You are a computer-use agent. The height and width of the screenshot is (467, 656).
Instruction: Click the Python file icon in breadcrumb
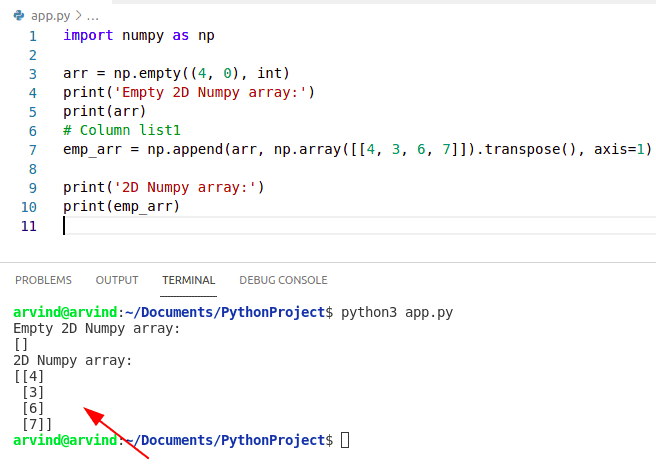click(x=19, y=15)
